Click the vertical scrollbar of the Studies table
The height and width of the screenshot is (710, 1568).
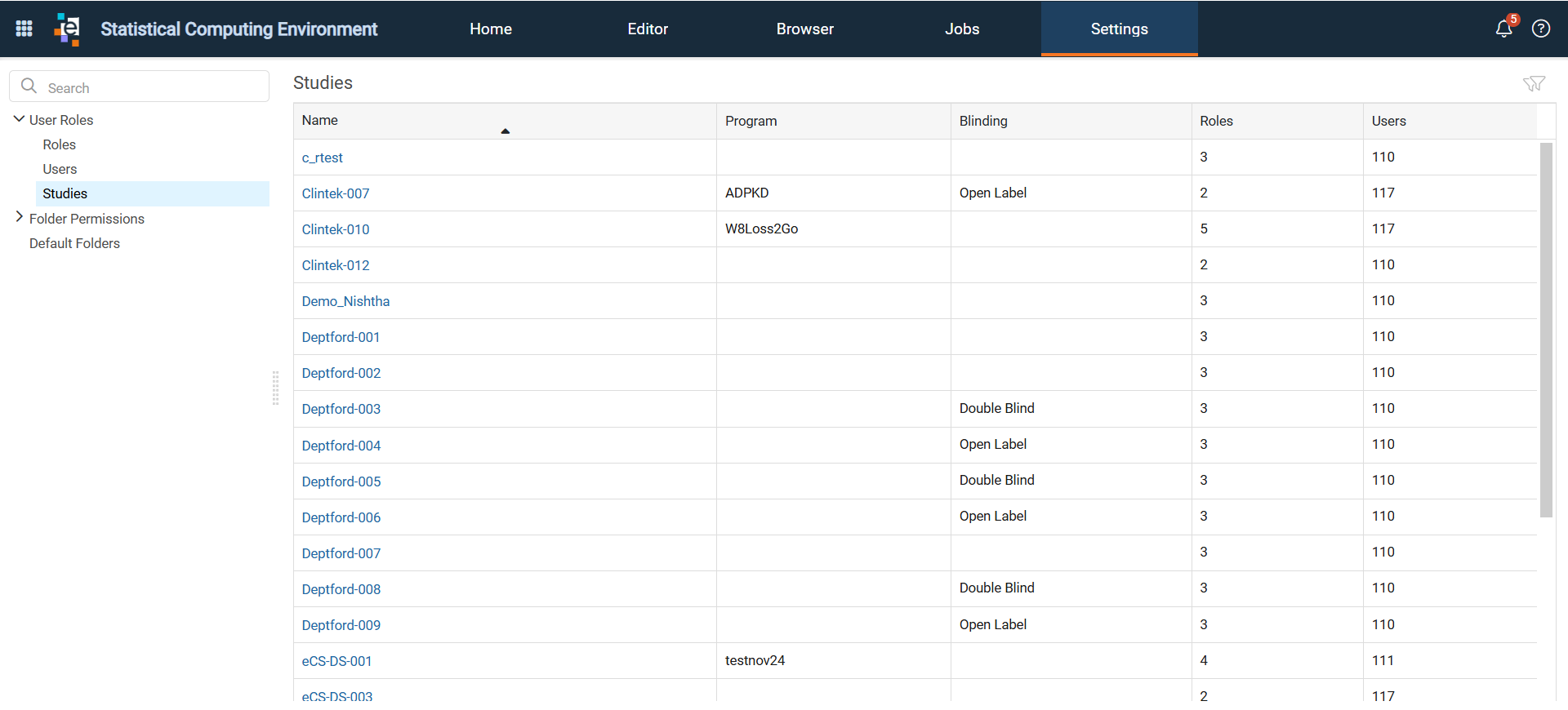pos(1546,330)
